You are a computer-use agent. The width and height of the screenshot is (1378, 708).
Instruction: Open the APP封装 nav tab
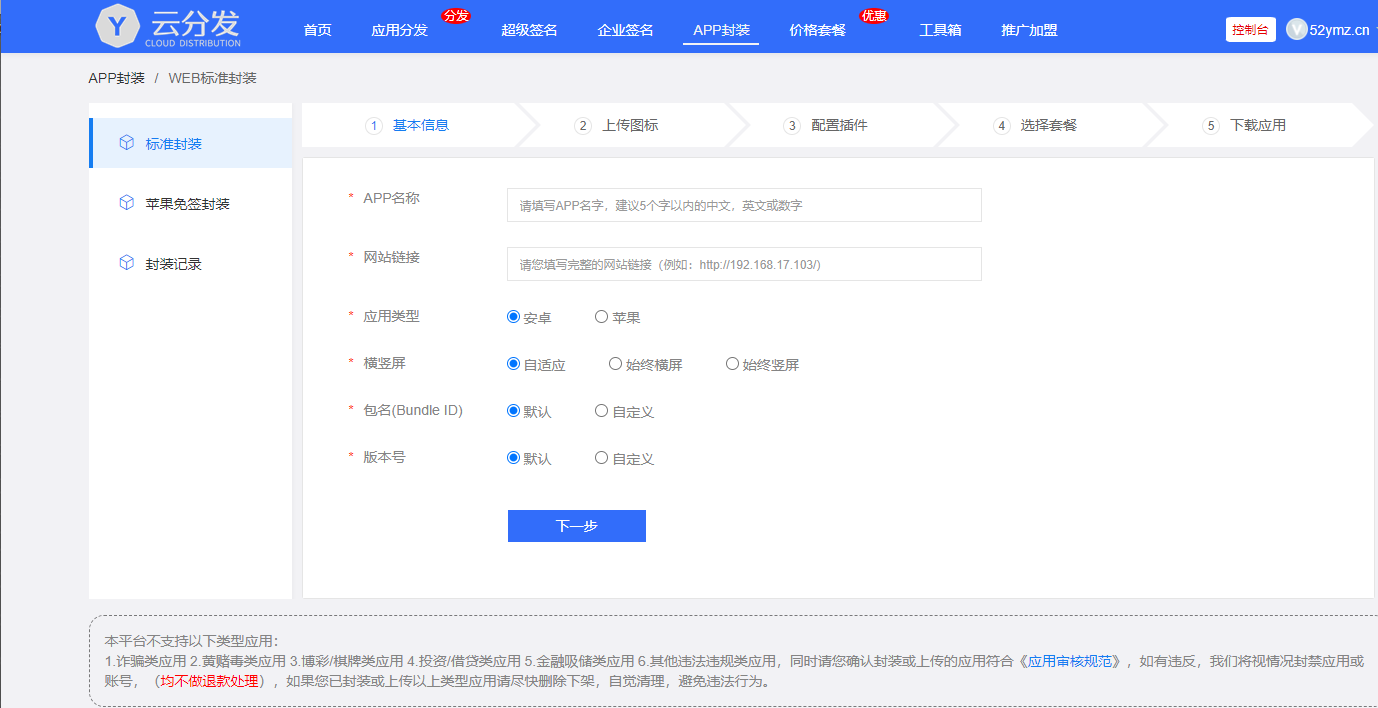pos(721,30)
